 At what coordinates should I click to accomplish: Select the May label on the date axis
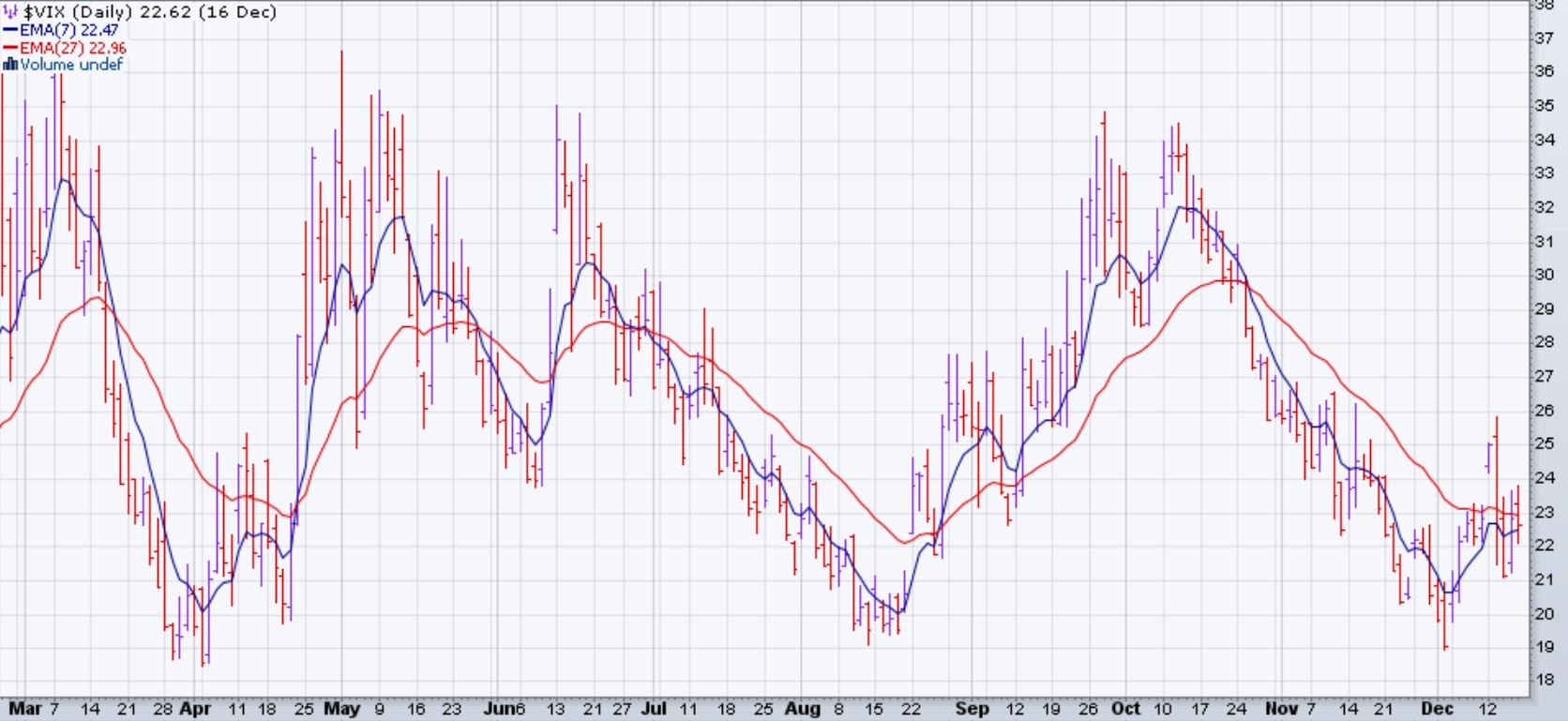tap(341, 709)
